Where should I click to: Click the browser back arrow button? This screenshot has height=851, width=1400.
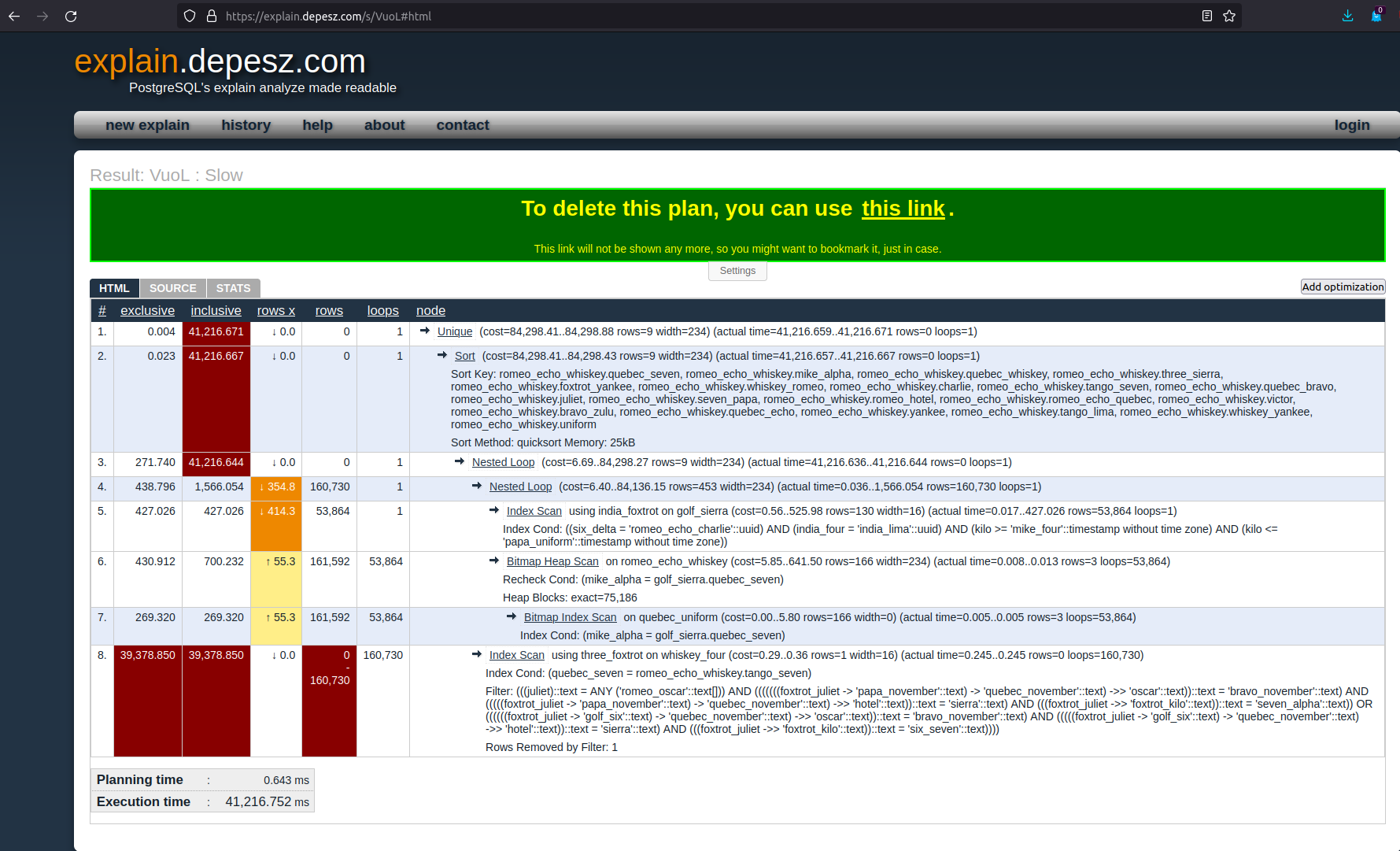14,16
